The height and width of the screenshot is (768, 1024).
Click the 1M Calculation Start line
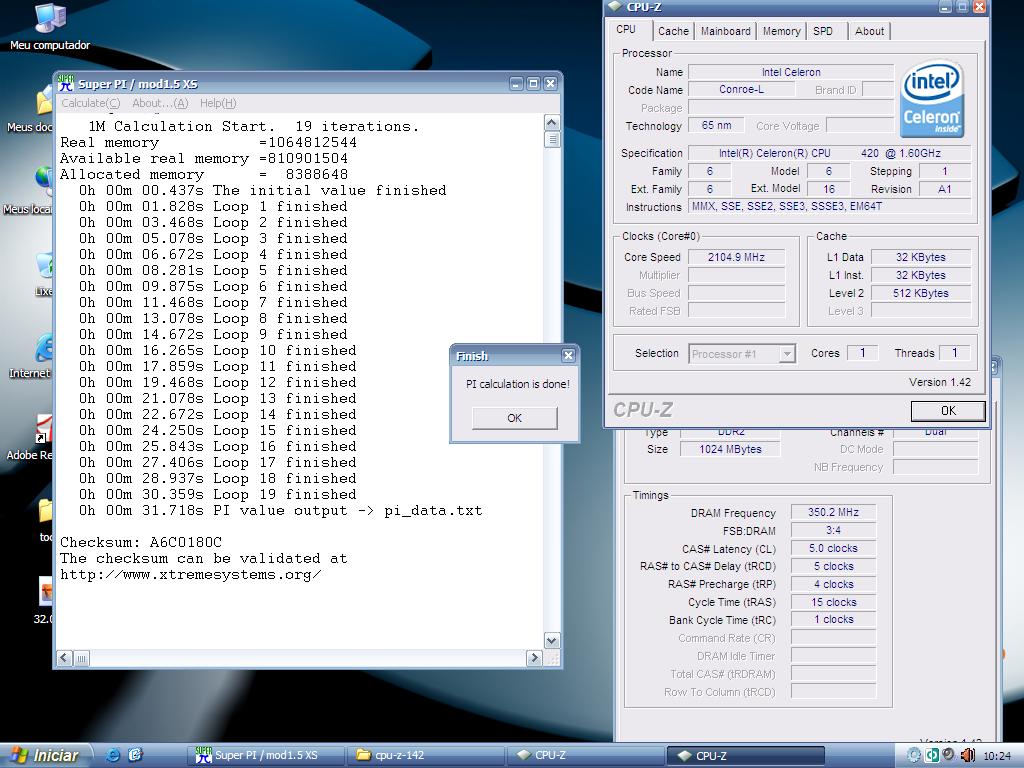(253, 126)
